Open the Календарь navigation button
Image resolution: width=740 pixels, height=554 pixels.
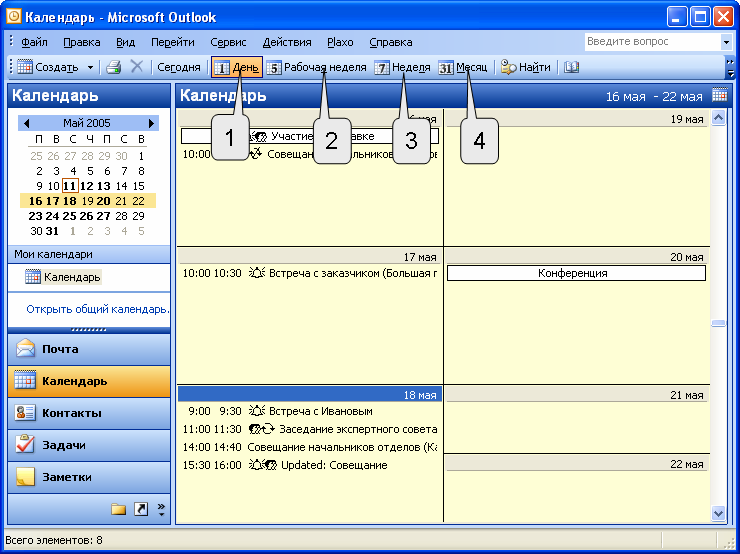coord(89,381)
